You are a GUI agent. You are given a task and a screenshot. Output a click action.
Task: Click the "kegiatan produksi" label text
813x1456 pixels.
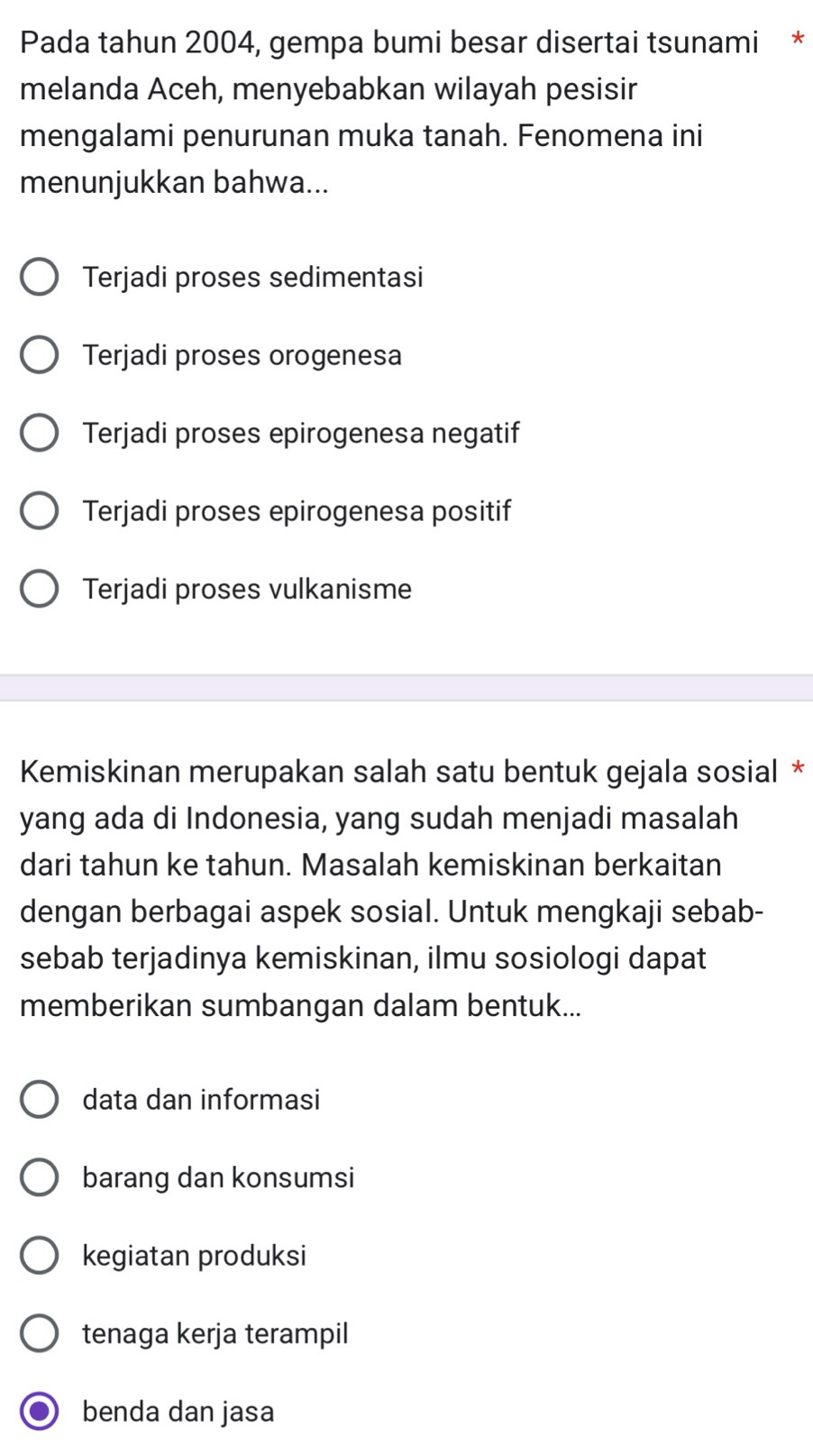(194, 1256)
